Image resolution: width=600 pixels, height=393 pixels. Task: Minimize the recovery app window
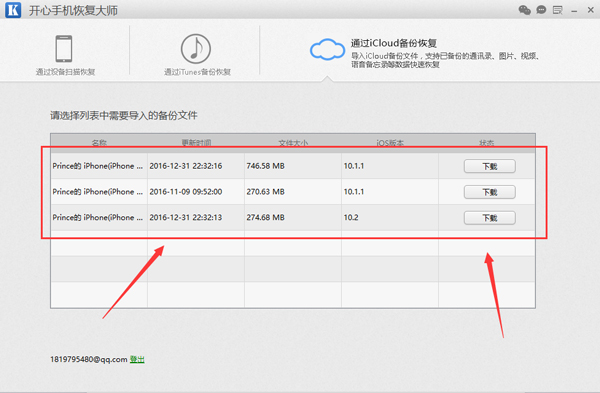coord(574,11)
